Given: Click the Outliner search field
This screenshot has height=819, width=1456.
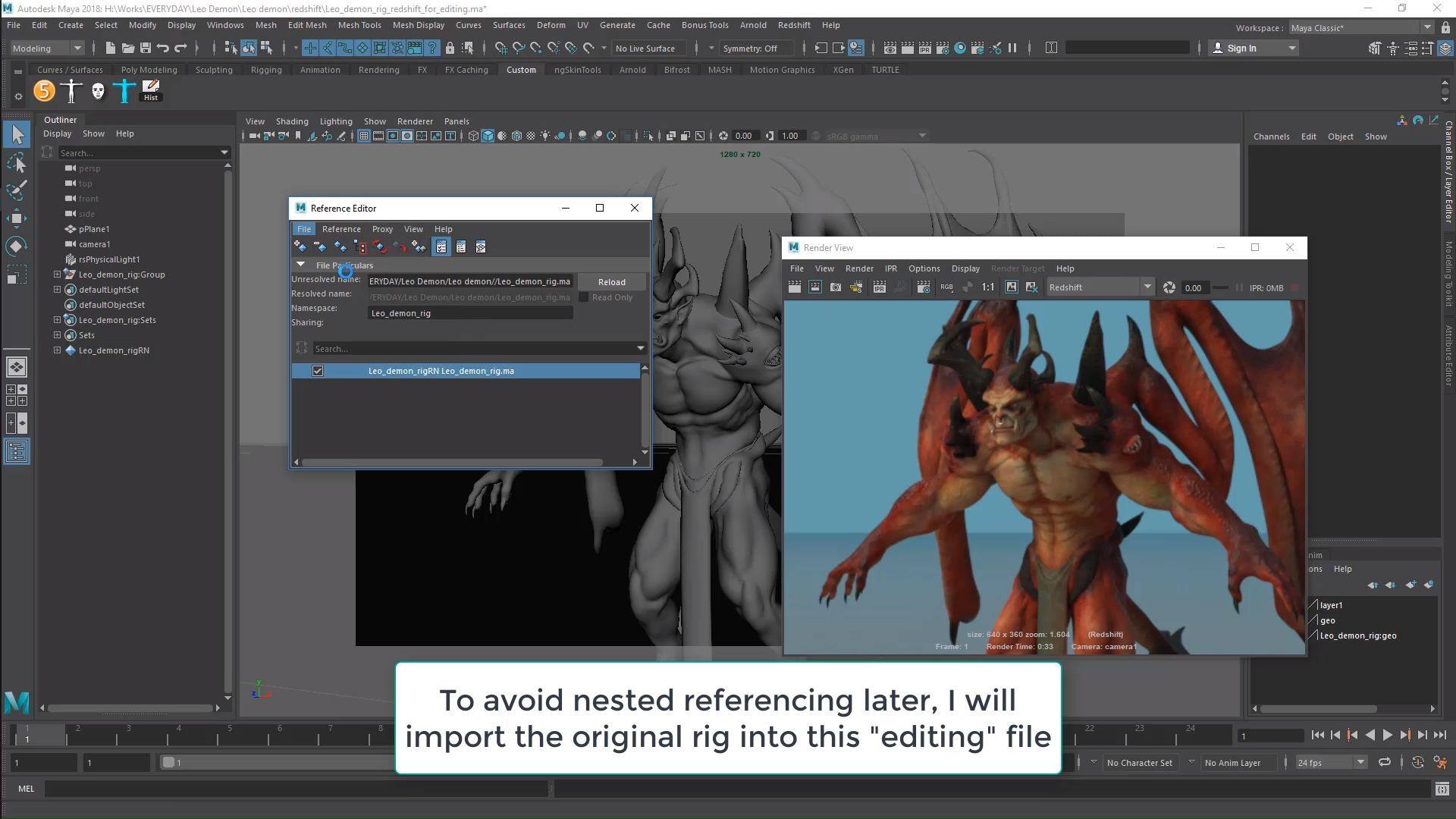Looking at the screenshot, I should pyautogui.click(x=143, y=152).
